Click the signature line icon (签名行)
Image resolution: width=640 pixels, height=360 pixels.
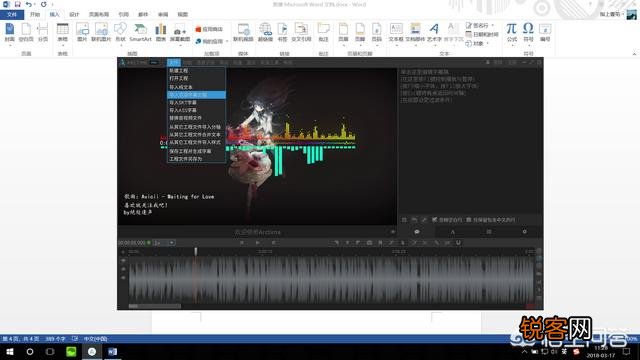(469, 25)
